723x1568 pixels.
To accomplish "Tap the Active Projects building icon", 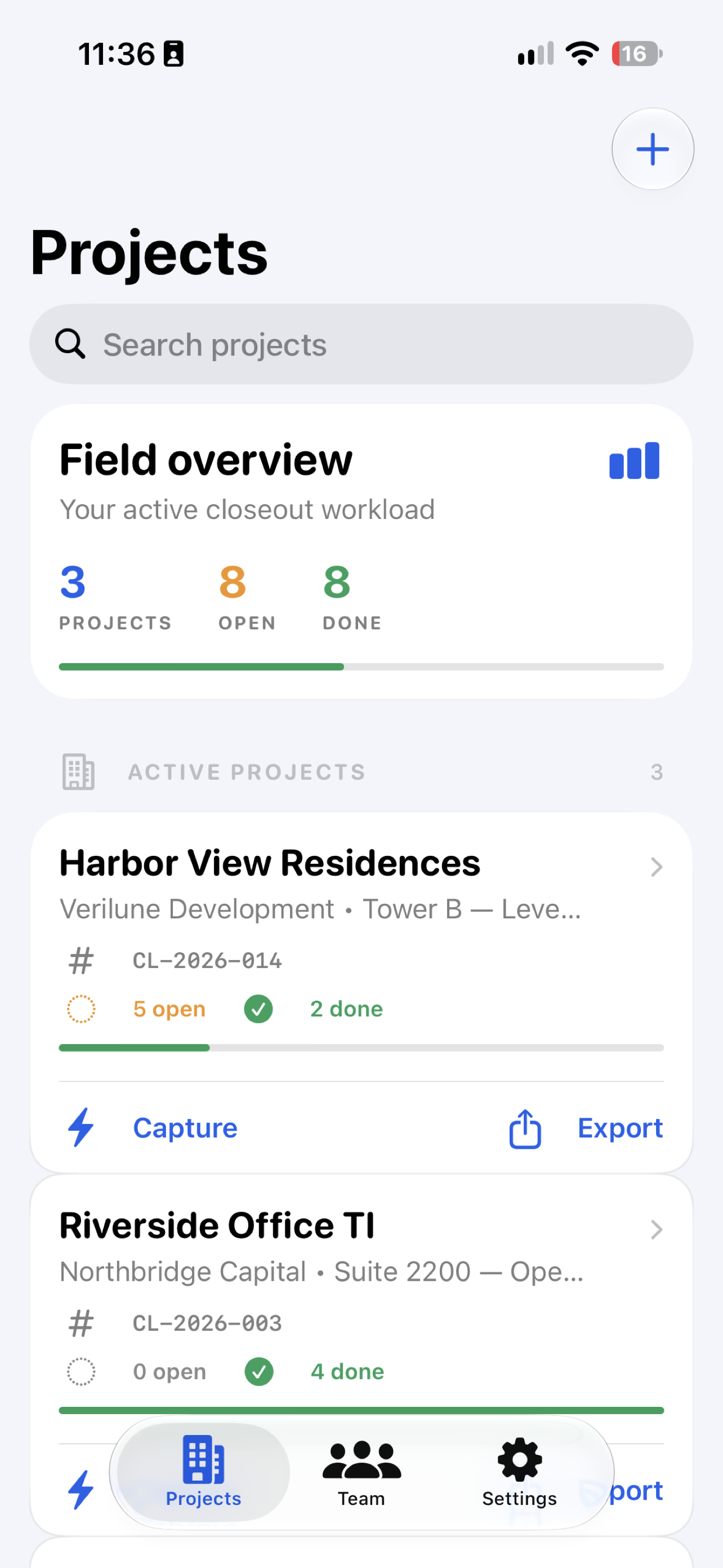I will click(x=78, y=772).
